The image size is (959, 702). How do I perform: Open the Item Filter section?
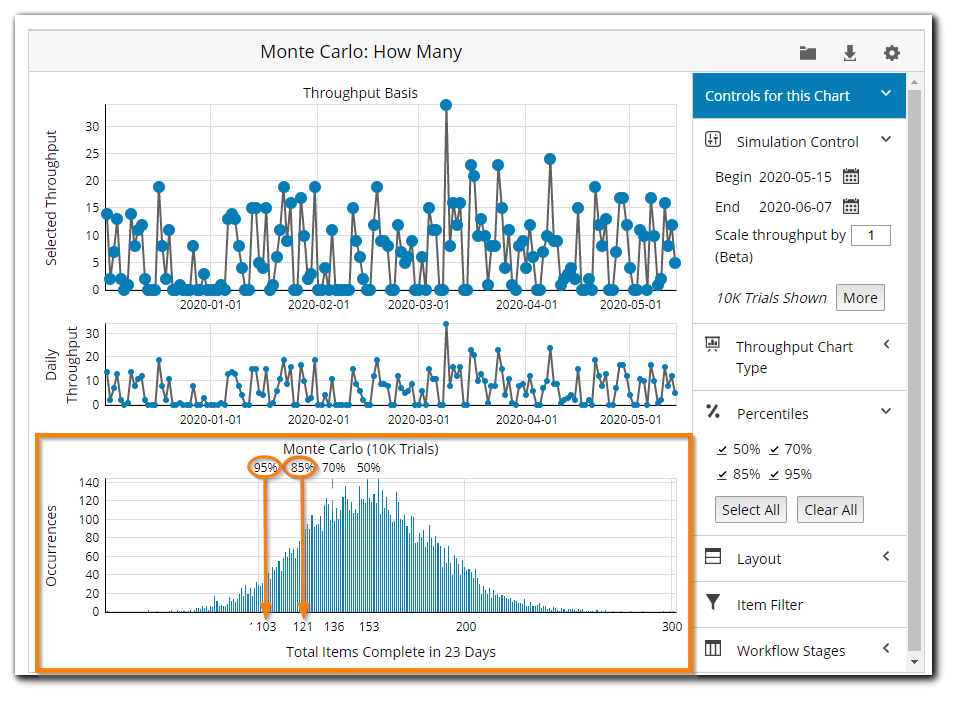769,604
